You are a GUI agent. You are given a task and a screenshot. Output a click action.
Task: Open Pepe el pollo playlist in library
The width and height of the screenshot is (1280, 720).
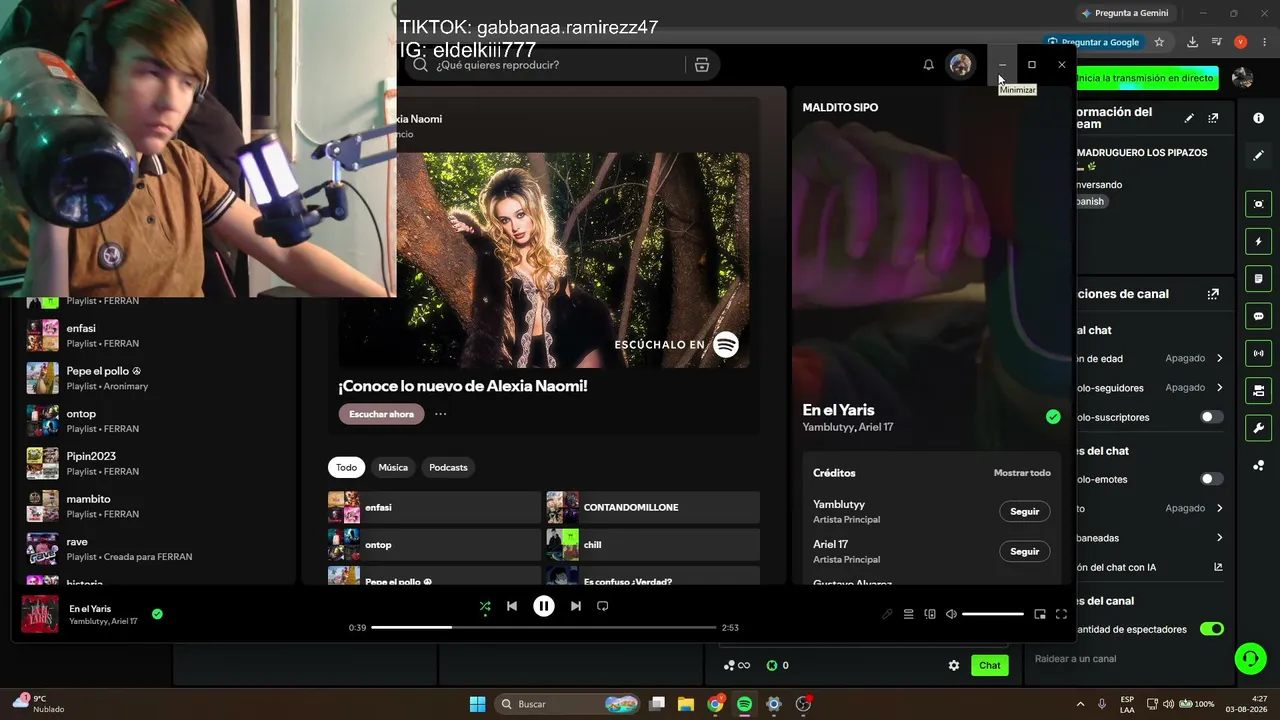click(x=155, y=378)
